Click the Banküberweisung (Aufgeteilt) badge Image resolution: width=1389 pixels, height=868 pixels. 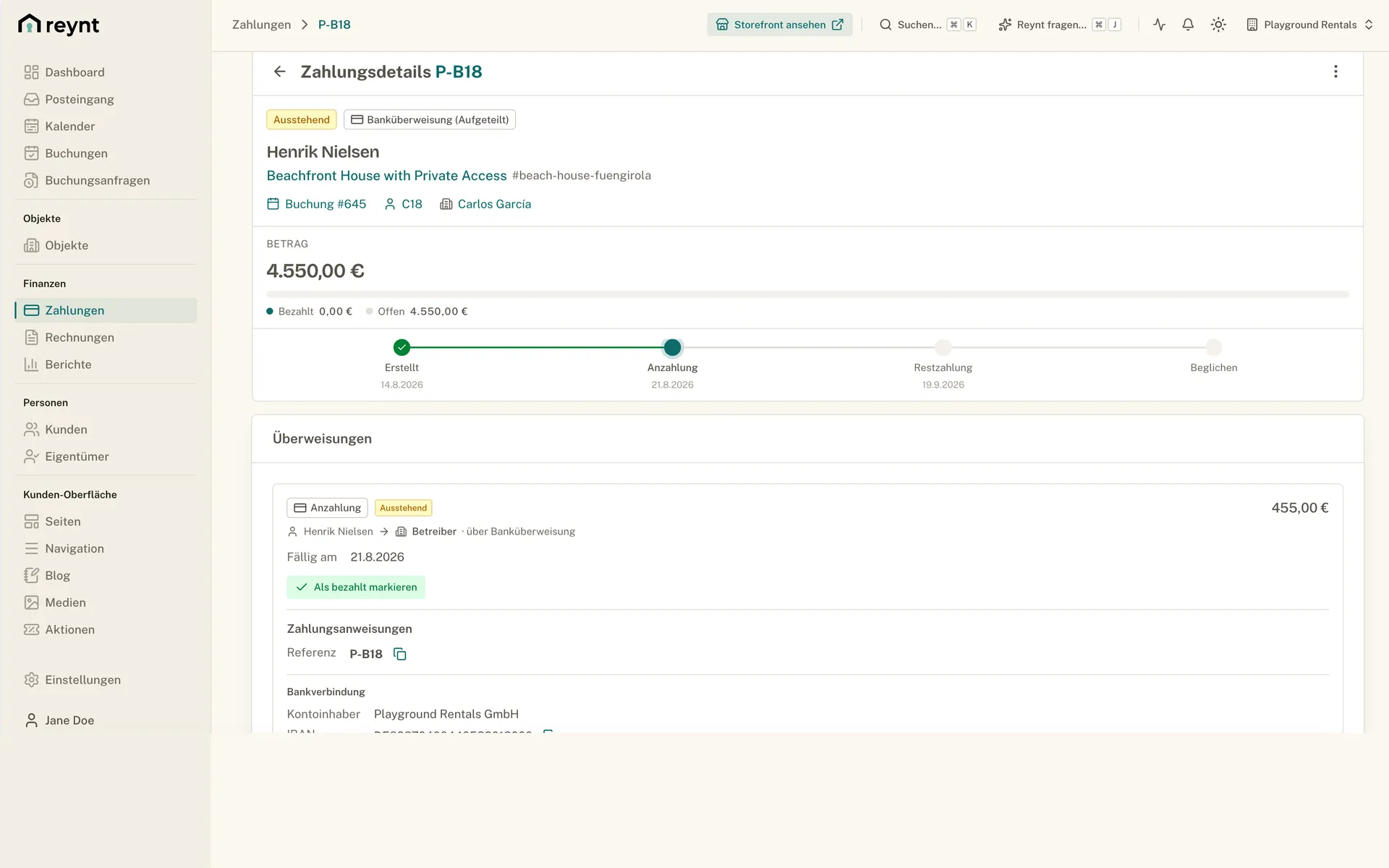[x=430, y=119]
